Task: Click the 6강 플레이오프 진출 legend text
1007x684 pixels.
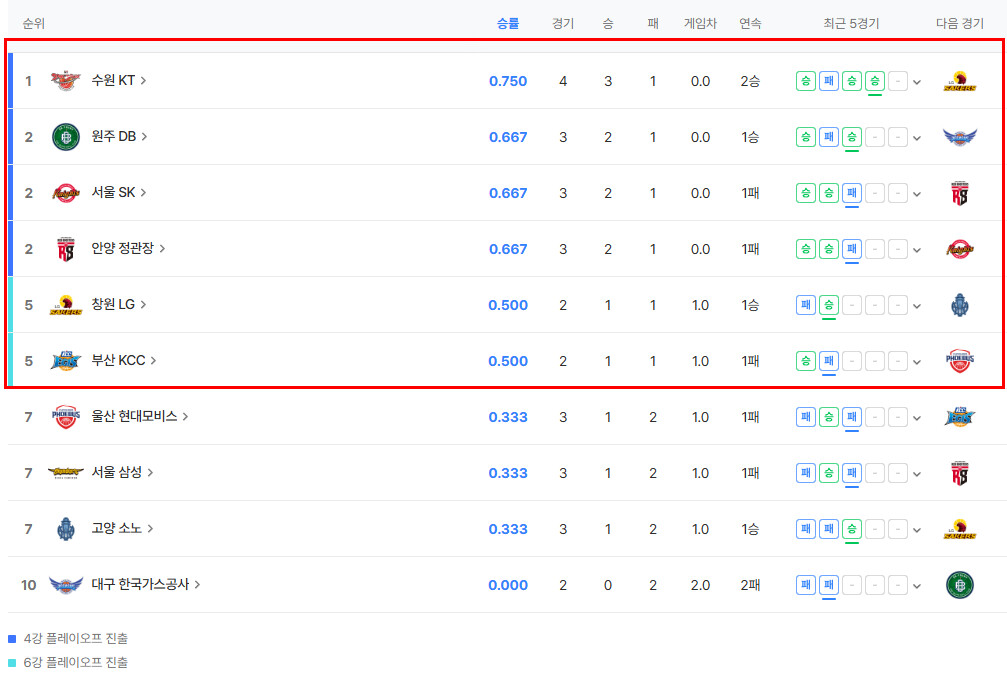Action: (x=76, y=662)
